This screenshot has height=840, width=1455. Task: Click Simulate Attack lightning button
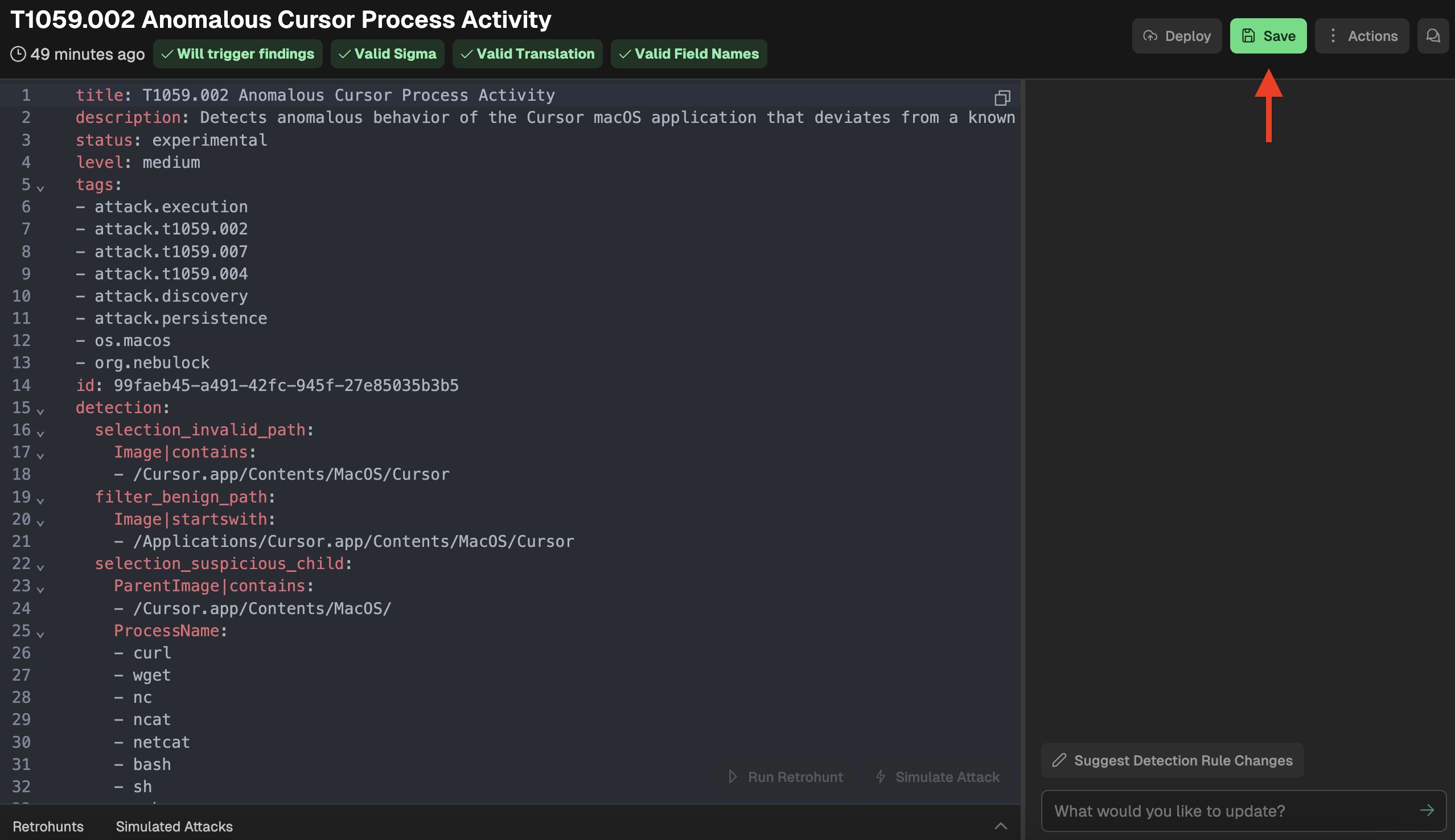937,776
